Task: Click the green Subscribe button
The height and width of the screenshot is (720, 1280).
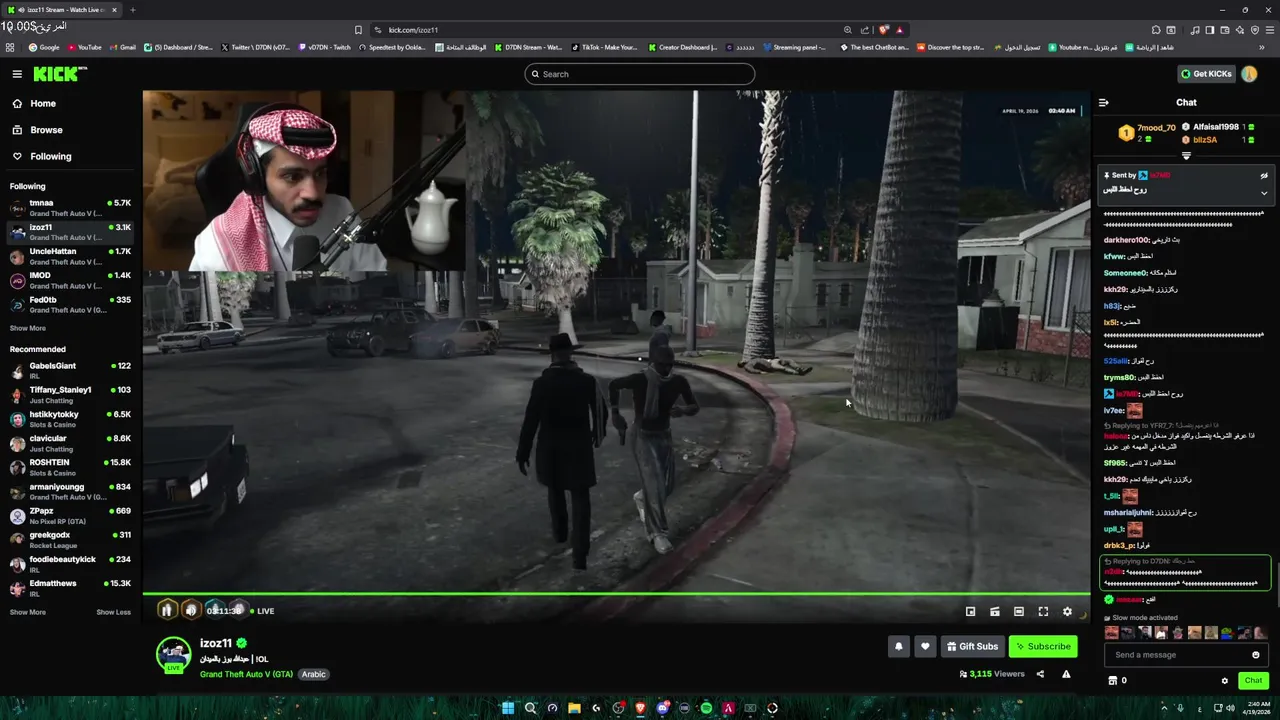Action: pyautogui.click(x=1043, y=646)
